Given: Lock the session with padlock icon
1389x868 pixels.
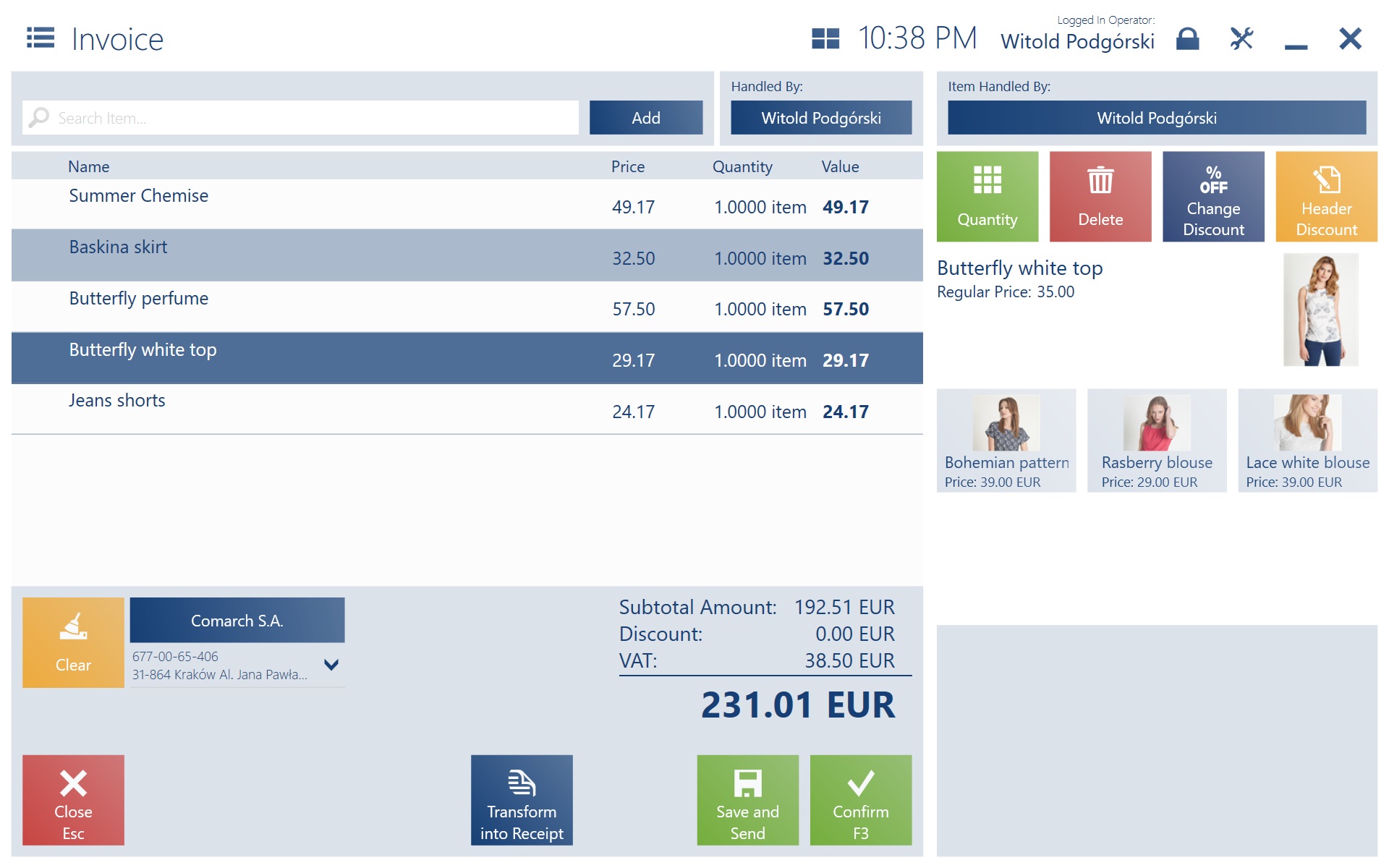Looking at the screenshot, I should (x=1187, y=38).
